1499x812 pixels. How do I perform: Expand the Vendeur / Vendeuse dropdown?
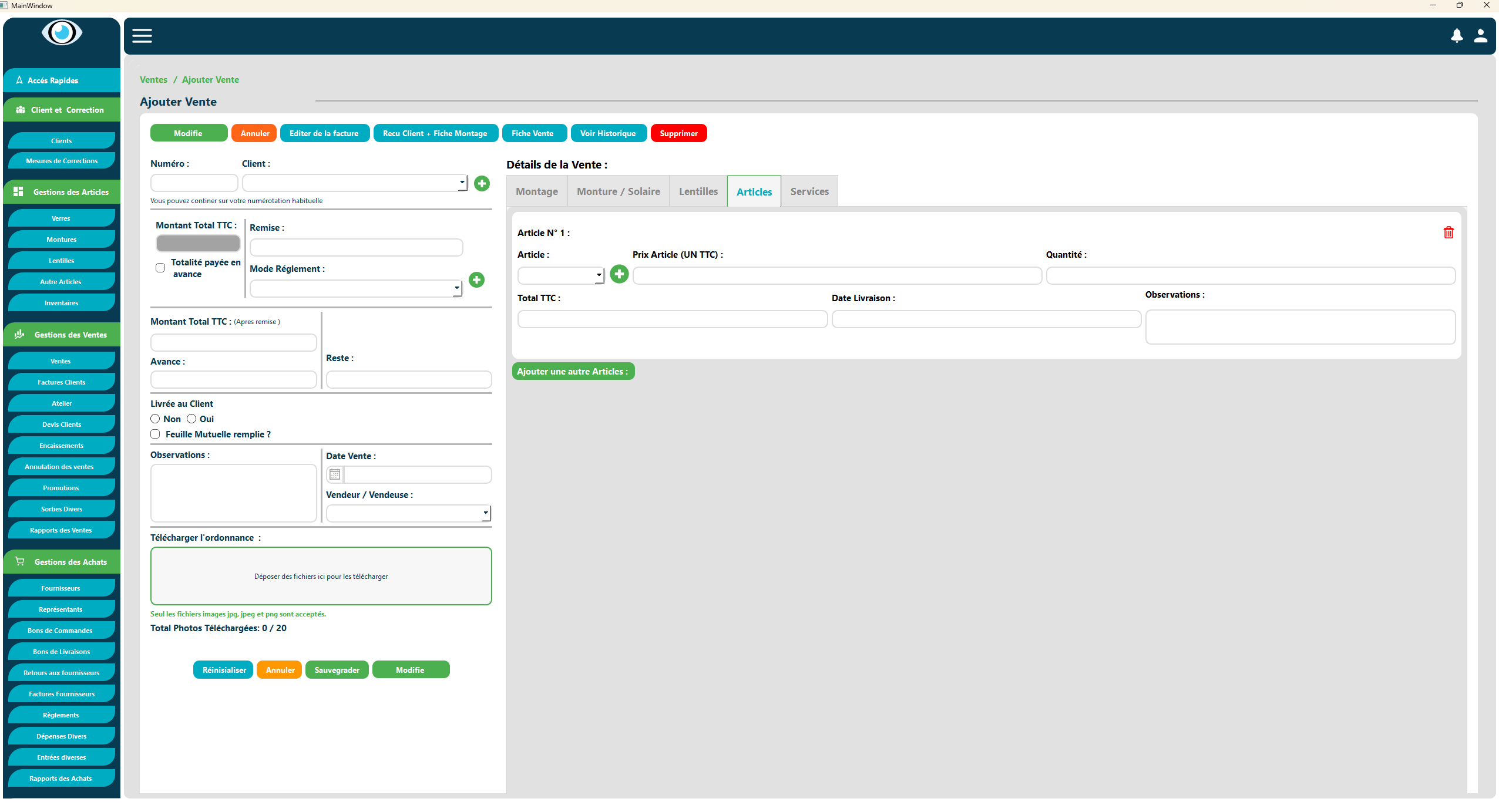coord(485,513)
